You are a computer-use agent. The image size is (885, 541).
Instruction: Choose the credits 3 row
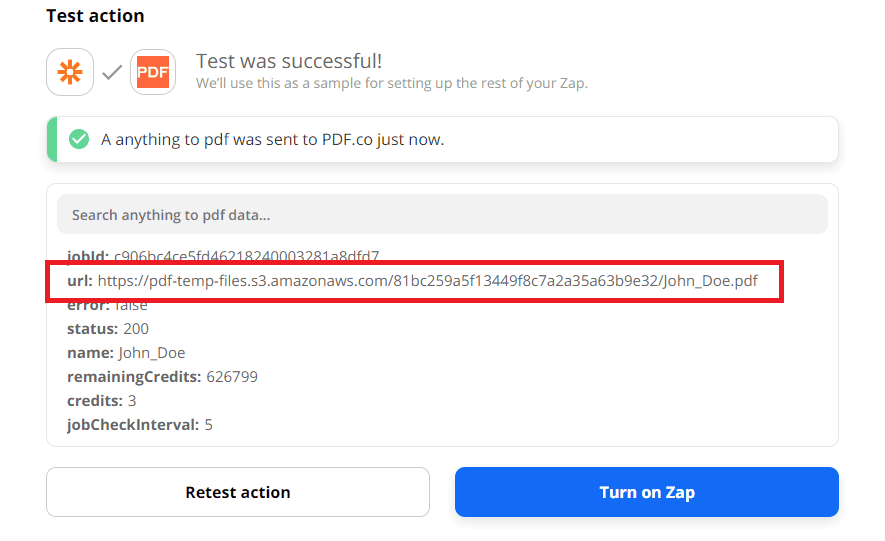(x=101, y=401)
